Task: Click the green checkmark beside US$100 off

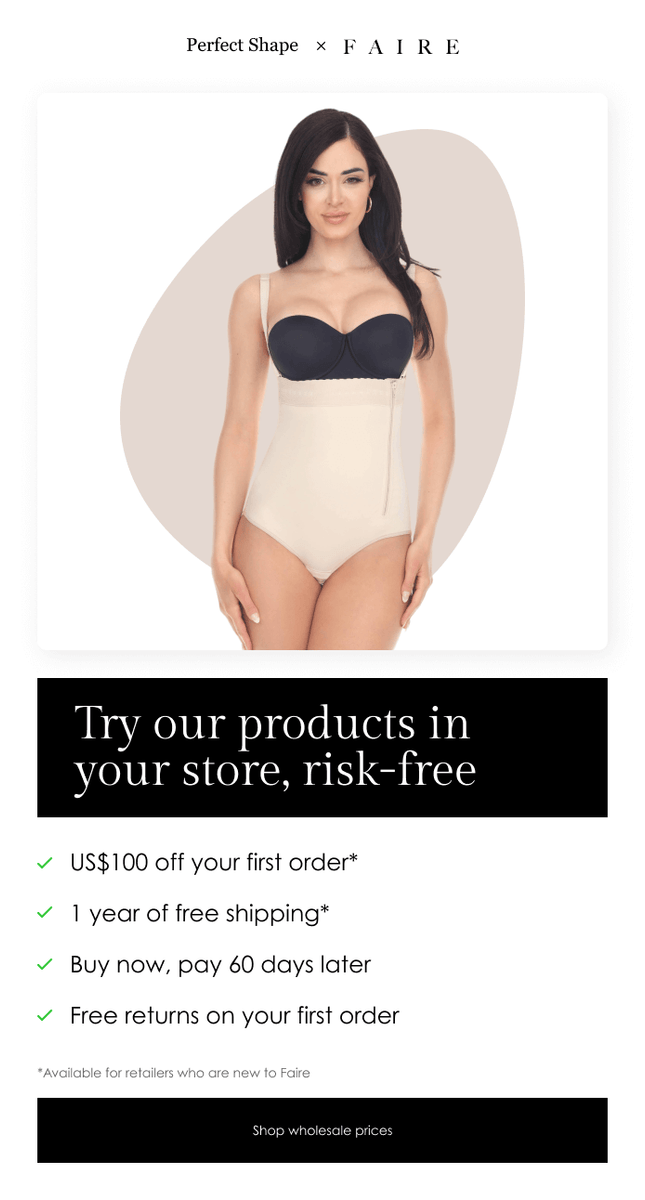Action: click(45, 862)
